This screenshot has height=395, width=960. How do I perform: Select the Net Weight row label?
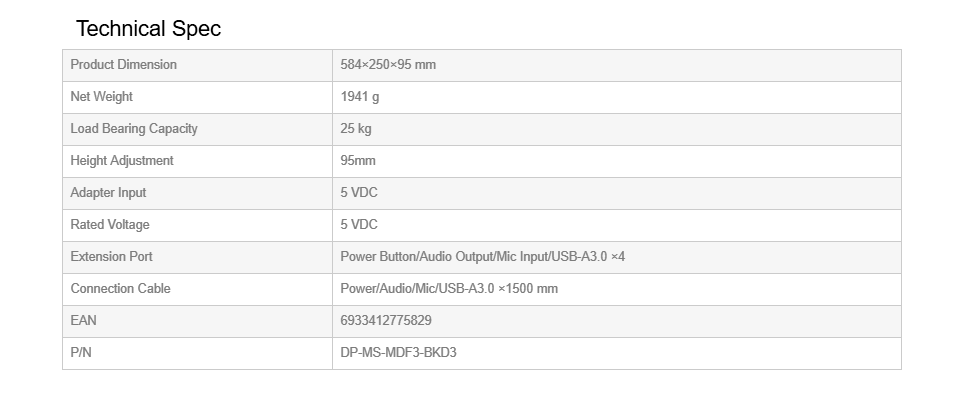[102, 97]
